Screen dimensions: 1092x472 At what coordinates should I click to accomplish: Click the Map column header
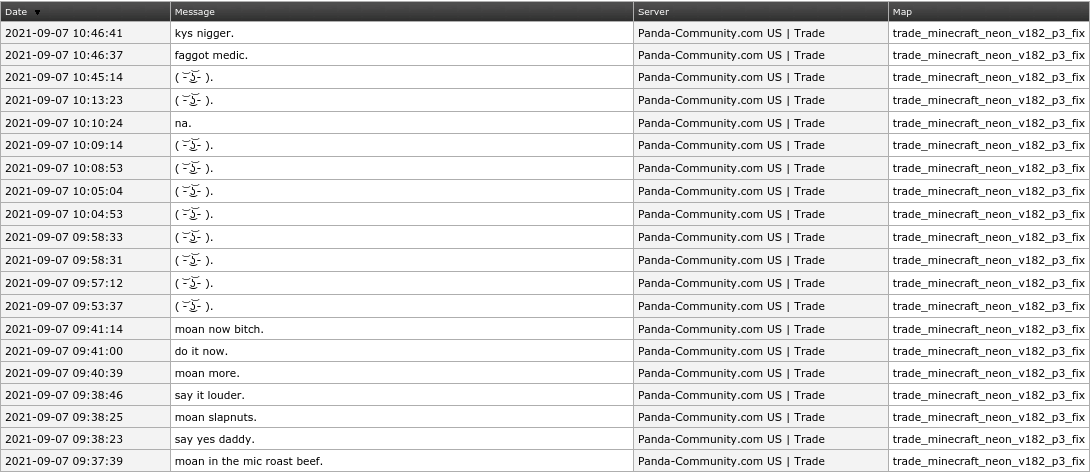click(903, 12)
